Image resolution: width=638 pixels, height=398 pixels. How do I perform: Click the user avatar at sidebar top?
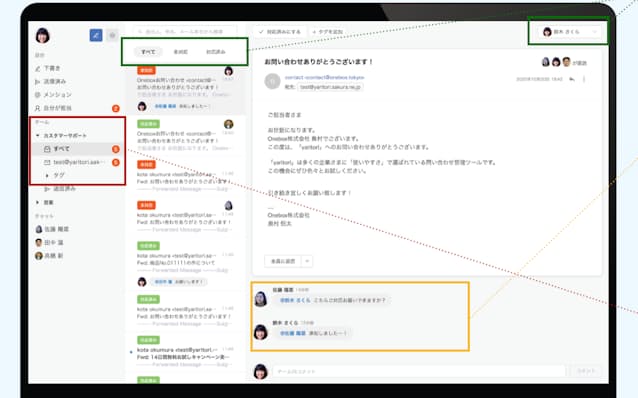[x=42, y=36]
